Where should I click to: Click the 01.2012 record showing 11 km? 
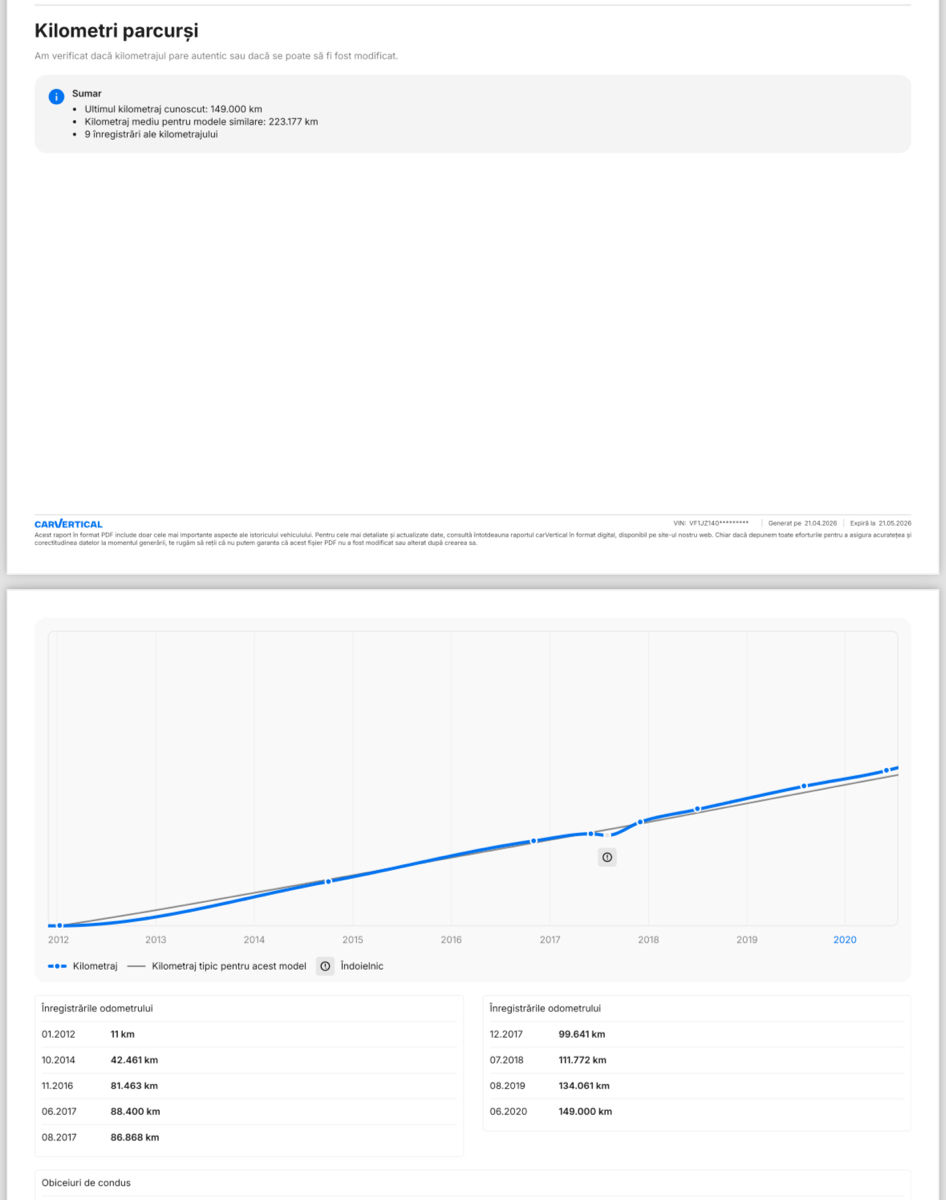(x=249, y=1034)
